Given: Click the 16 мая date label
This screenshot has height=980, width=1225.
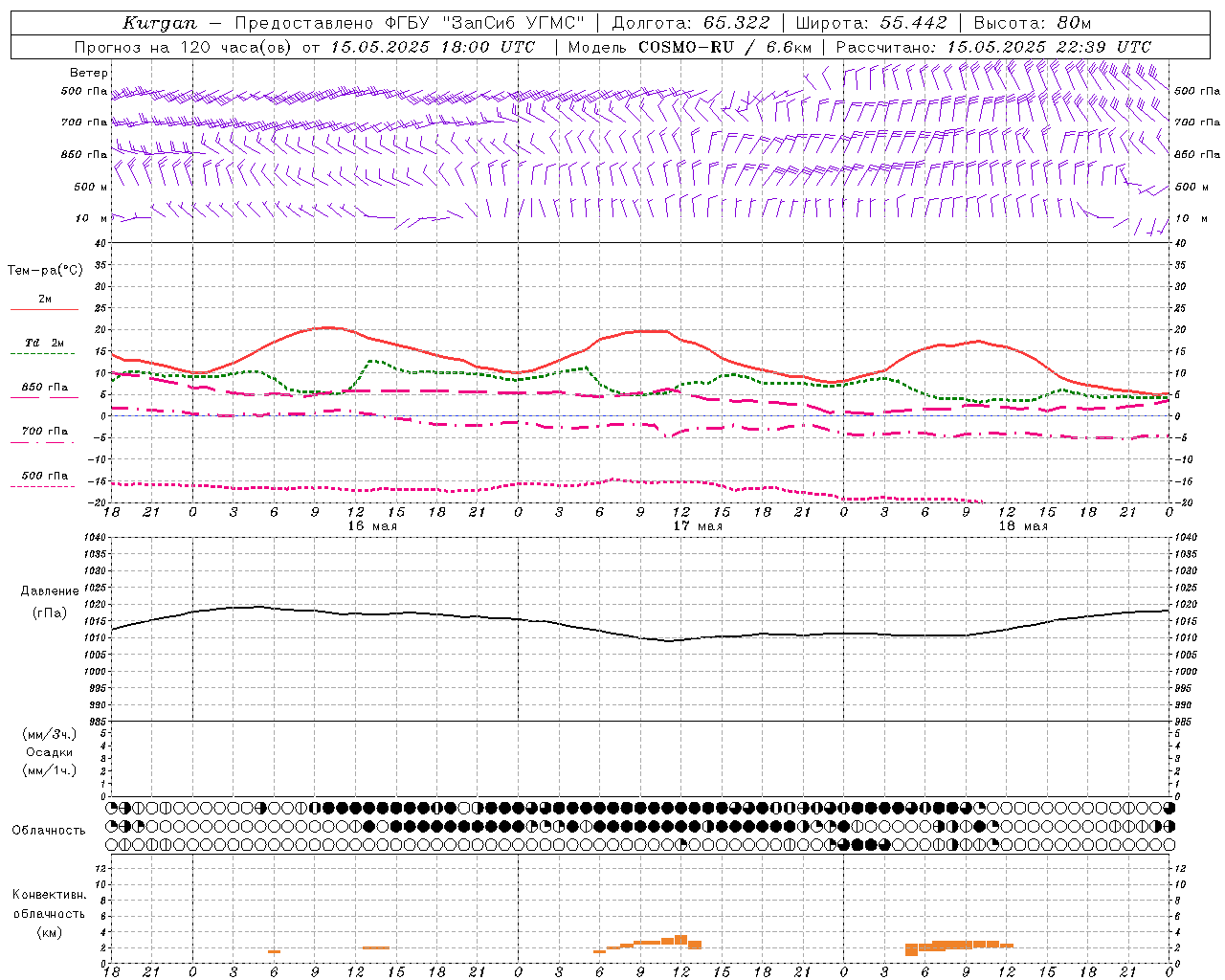Looking at the screenshot, I should pos(372,526).
